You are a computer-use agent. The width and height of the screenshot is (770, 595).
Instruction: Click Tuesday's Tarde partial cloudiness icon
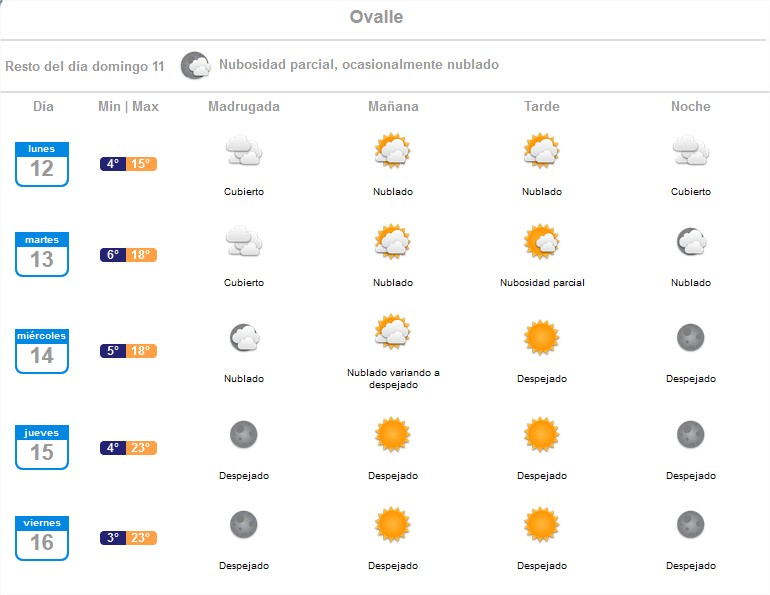point(541,242)
